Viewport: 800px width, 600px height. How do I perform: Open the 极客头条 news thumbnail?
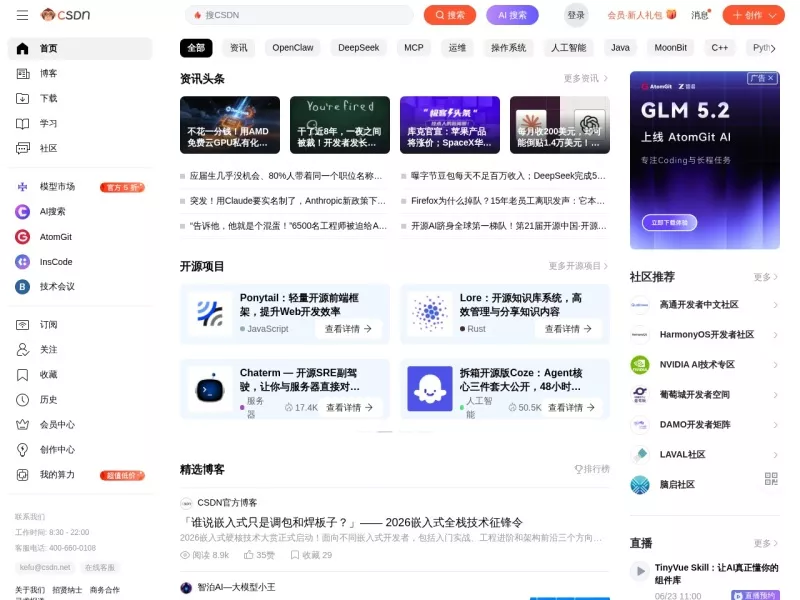(x=450, y=125)
